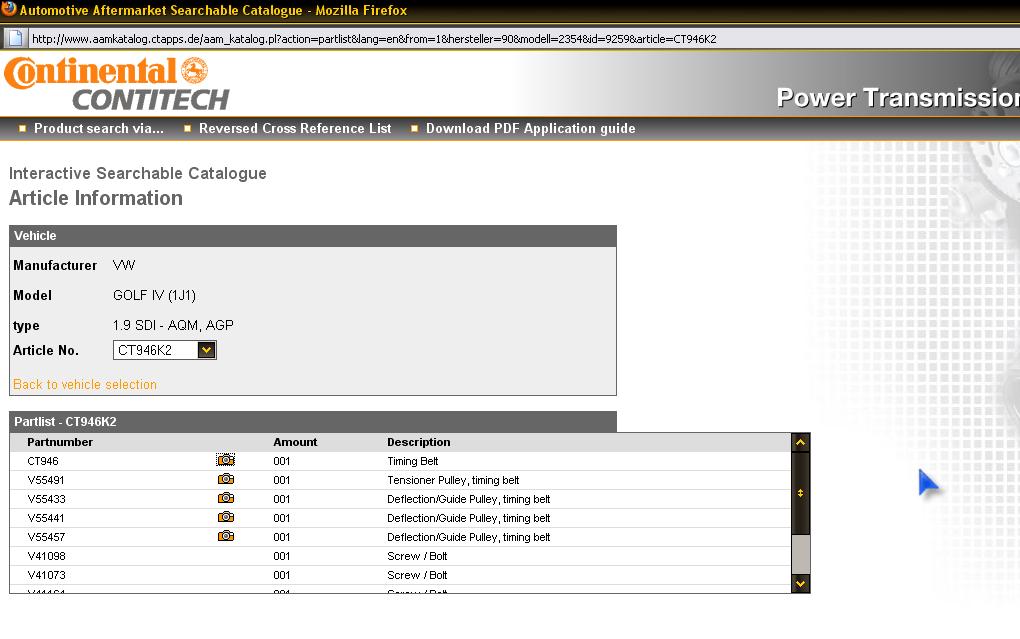Go back to vehicle selection

pos(85,385)
